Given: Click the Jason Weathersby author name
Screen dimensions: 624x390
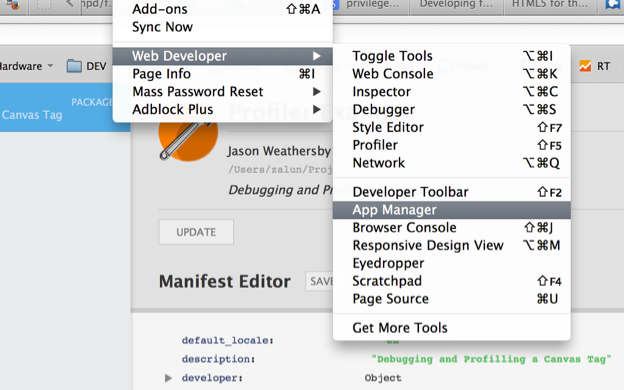Looking at the screenshot, I should click(279, 151).
